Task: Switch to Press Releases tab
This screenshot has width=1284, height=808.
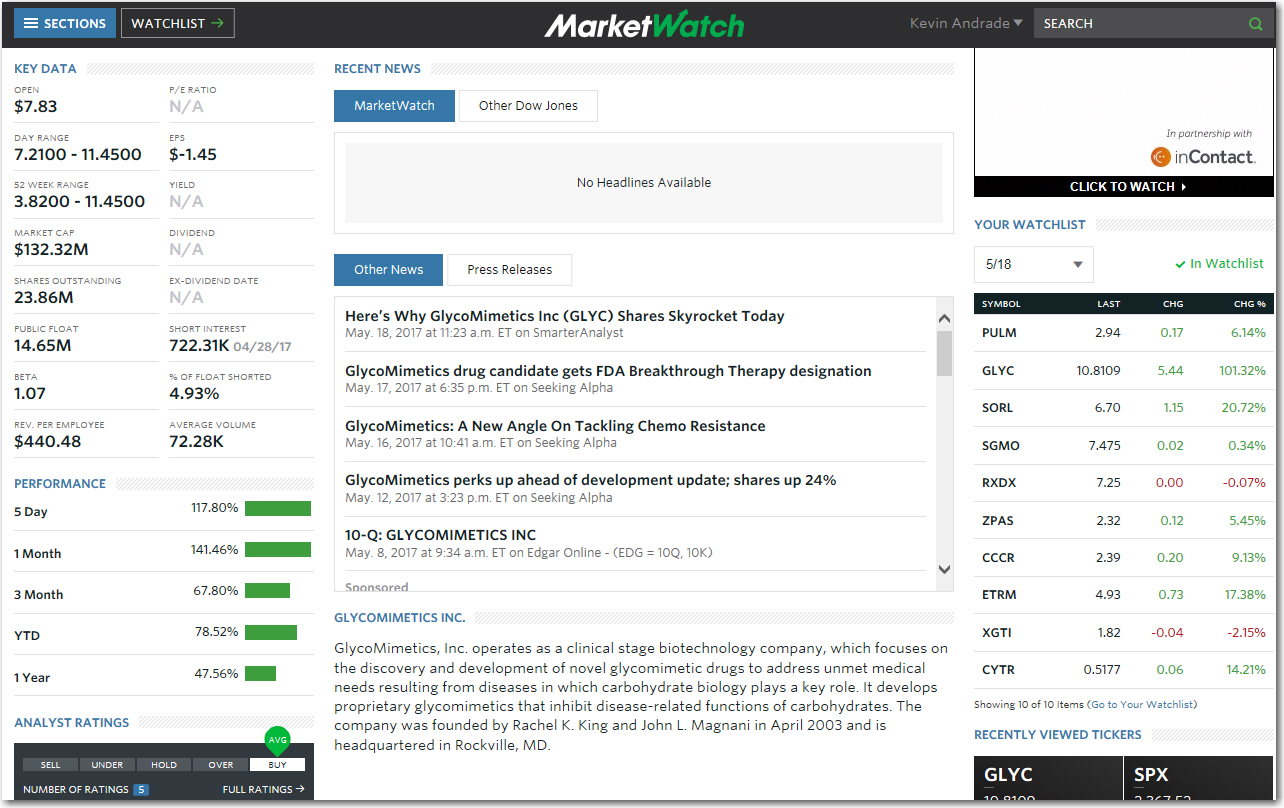Action: 509,270
